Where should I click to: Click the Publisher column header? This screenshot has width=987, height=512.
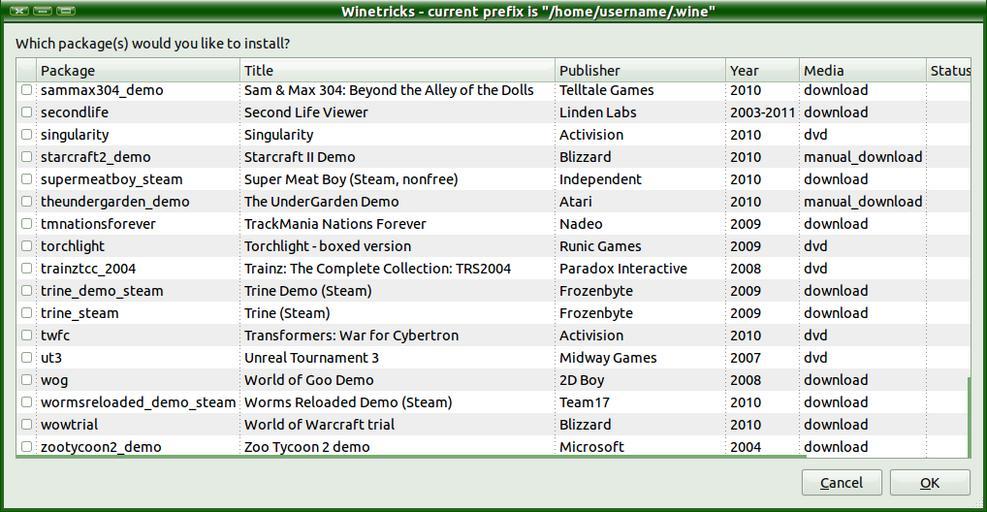pos(640,70)
